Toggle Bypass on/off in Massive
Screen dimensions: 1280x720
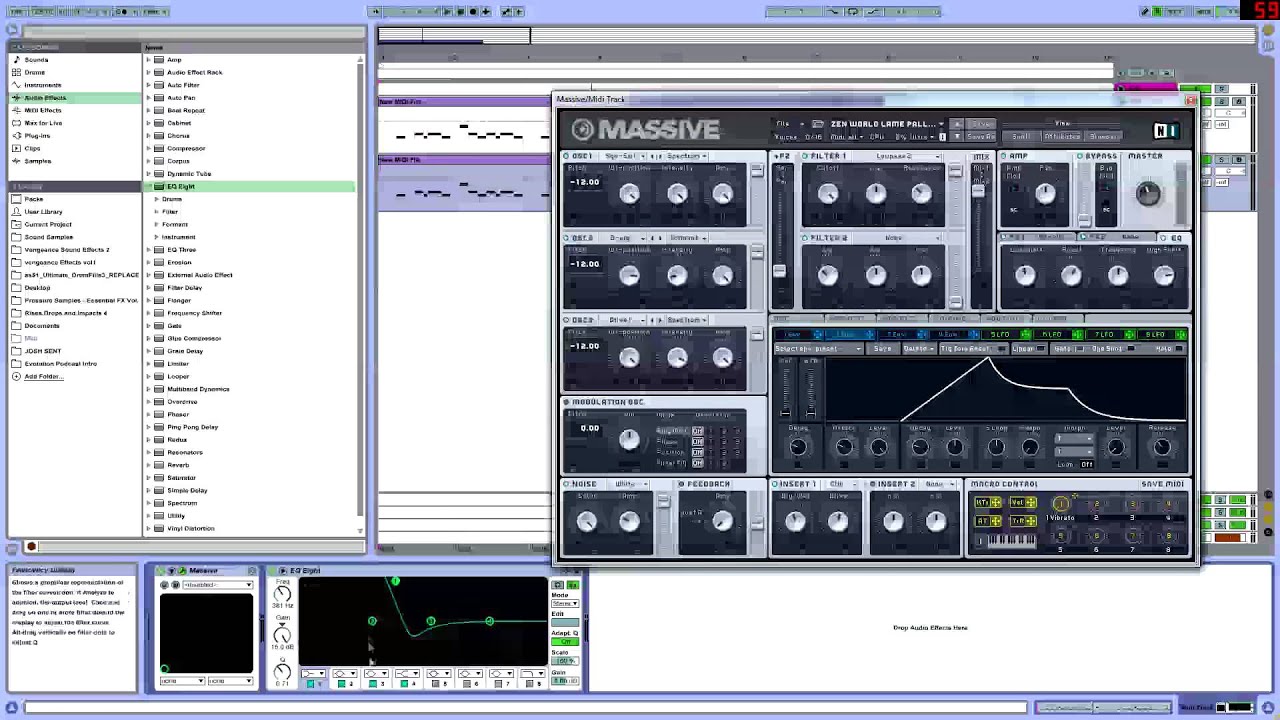tap(1081, 157)
